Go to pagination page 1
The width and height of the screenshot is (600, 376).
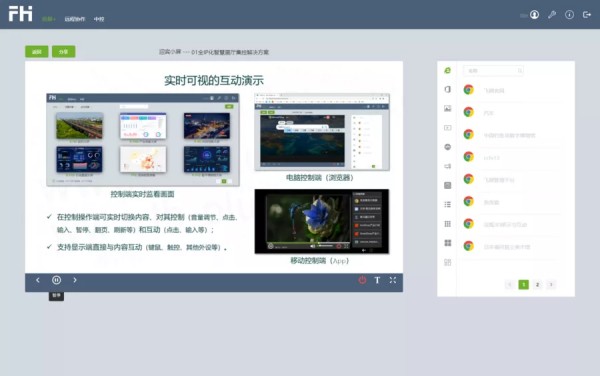[523, 284]
